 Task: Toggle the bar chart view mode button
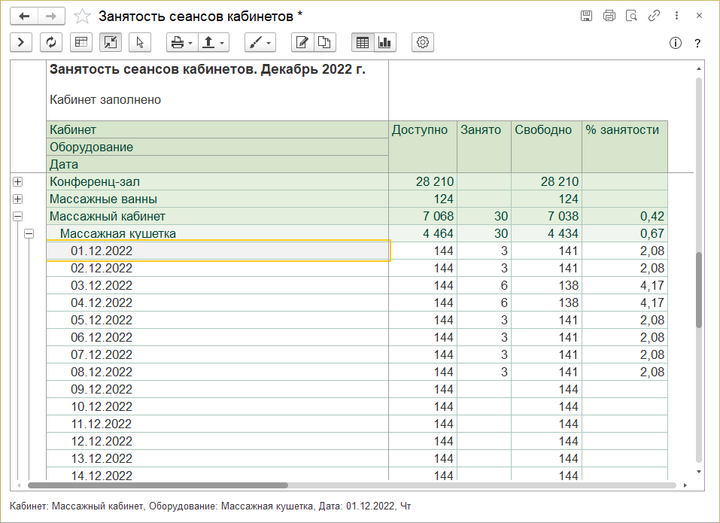(x=385, y=42)
